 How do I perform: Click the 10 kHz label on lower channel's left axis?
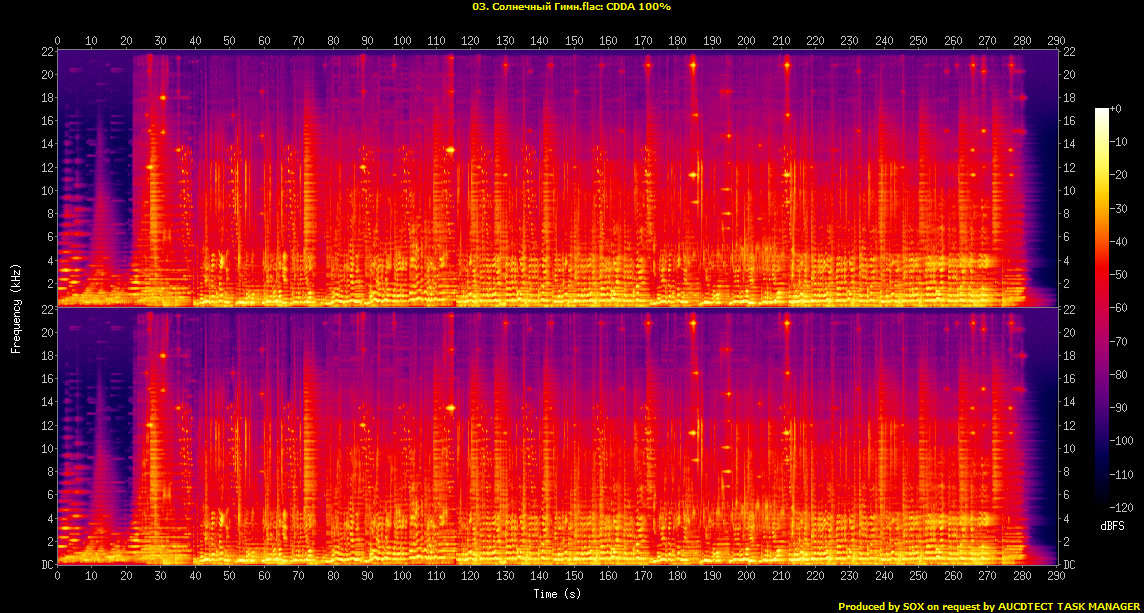pyautogui.click(x=47, y=448)
